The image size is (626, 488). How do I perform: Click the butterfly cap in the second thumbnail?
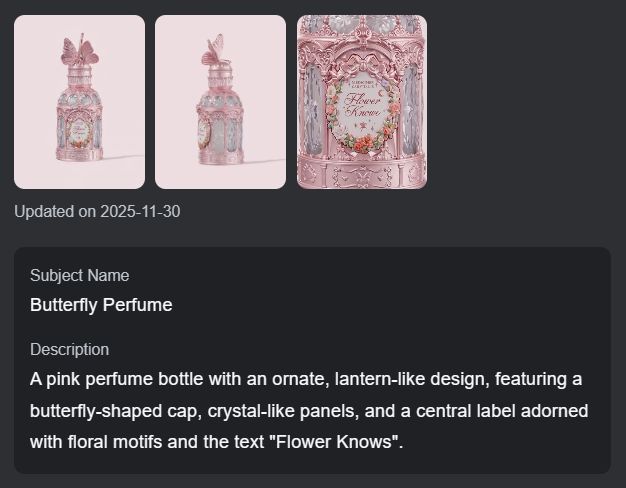tap(214, 47)
